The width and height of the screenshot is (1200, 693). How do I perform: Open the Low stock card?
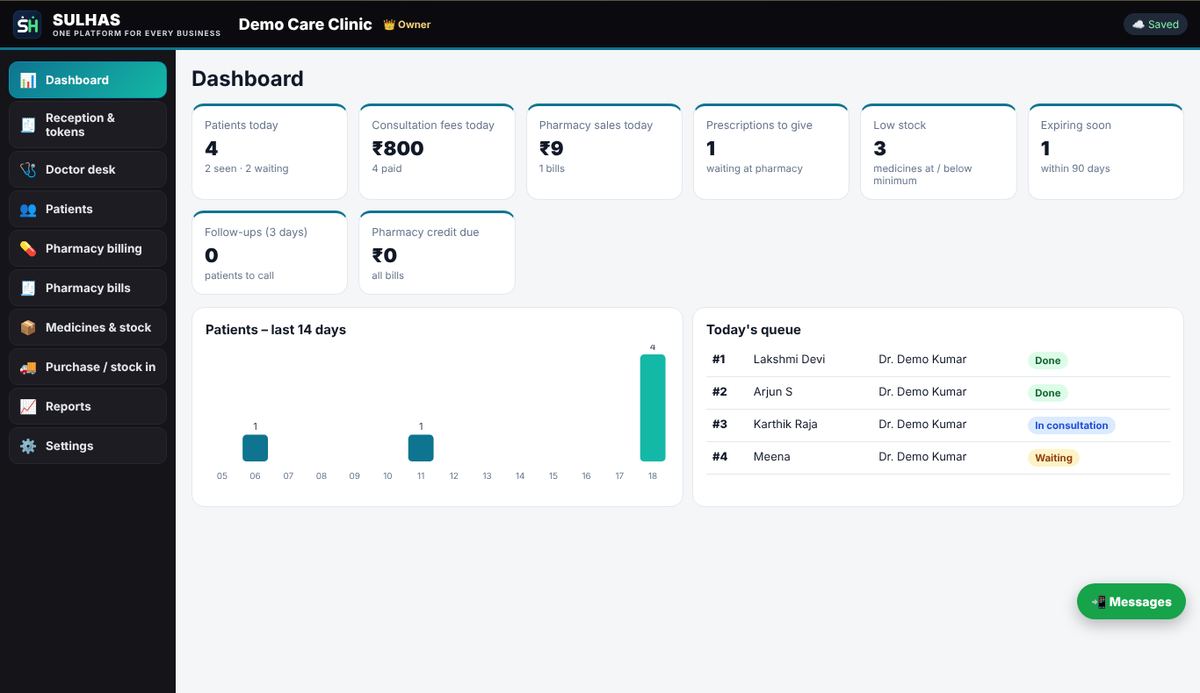(938, 152)
